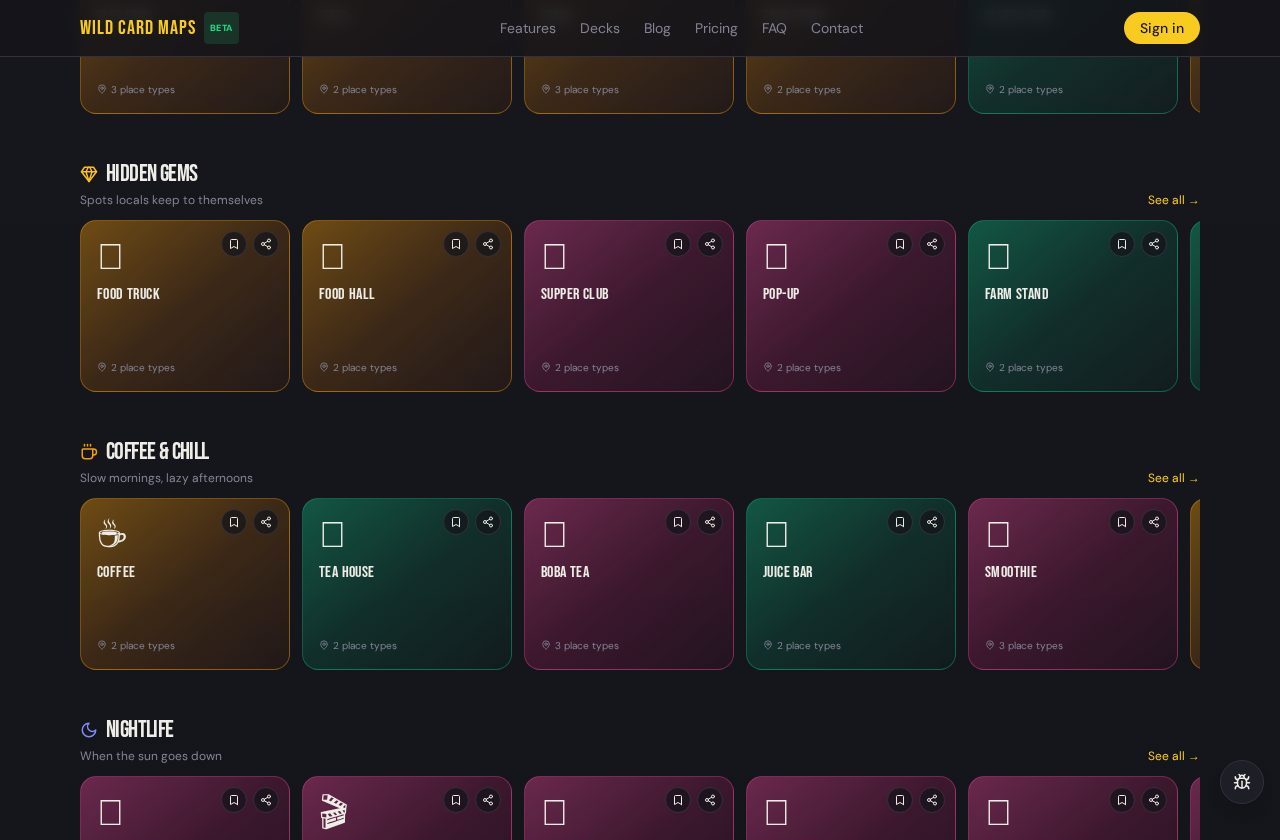Save the Supper Club card with bookmark
The image size is (1280, 840).
pos(678,244)
